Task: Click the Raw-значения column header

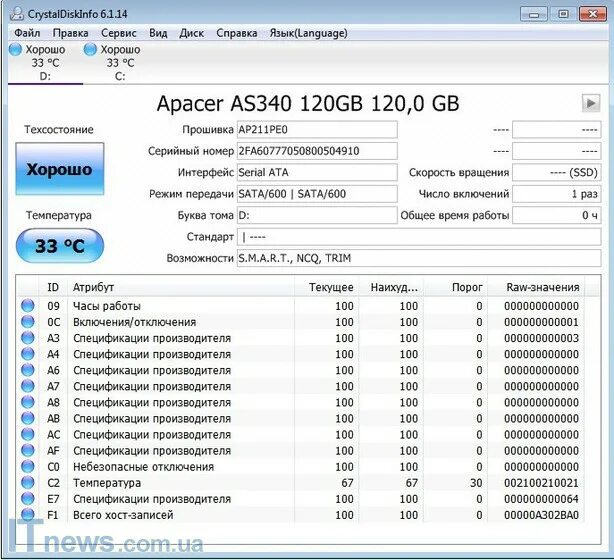Action: [x=536, y=287]
